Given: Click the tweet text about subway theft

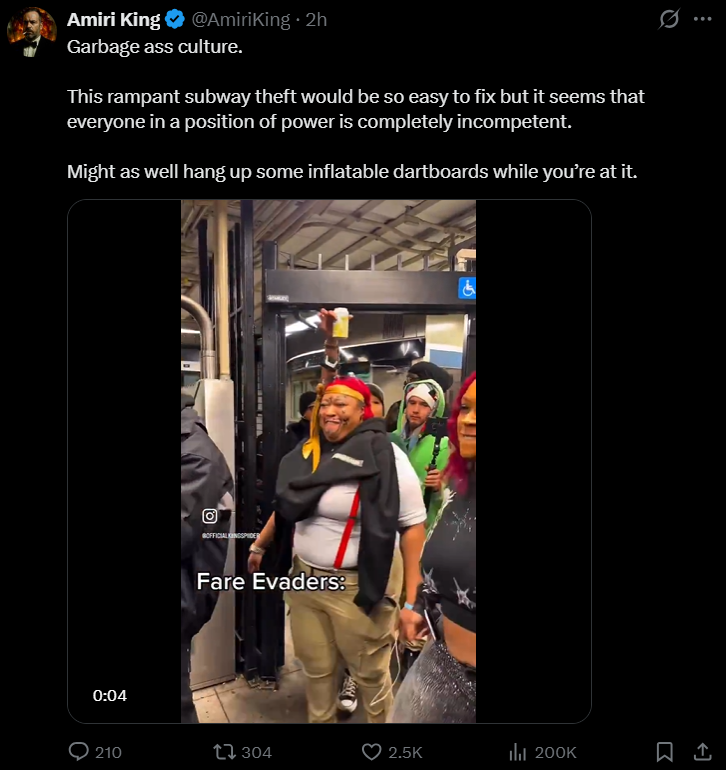Looking at the screenshot, I should [x=356, y=109].
